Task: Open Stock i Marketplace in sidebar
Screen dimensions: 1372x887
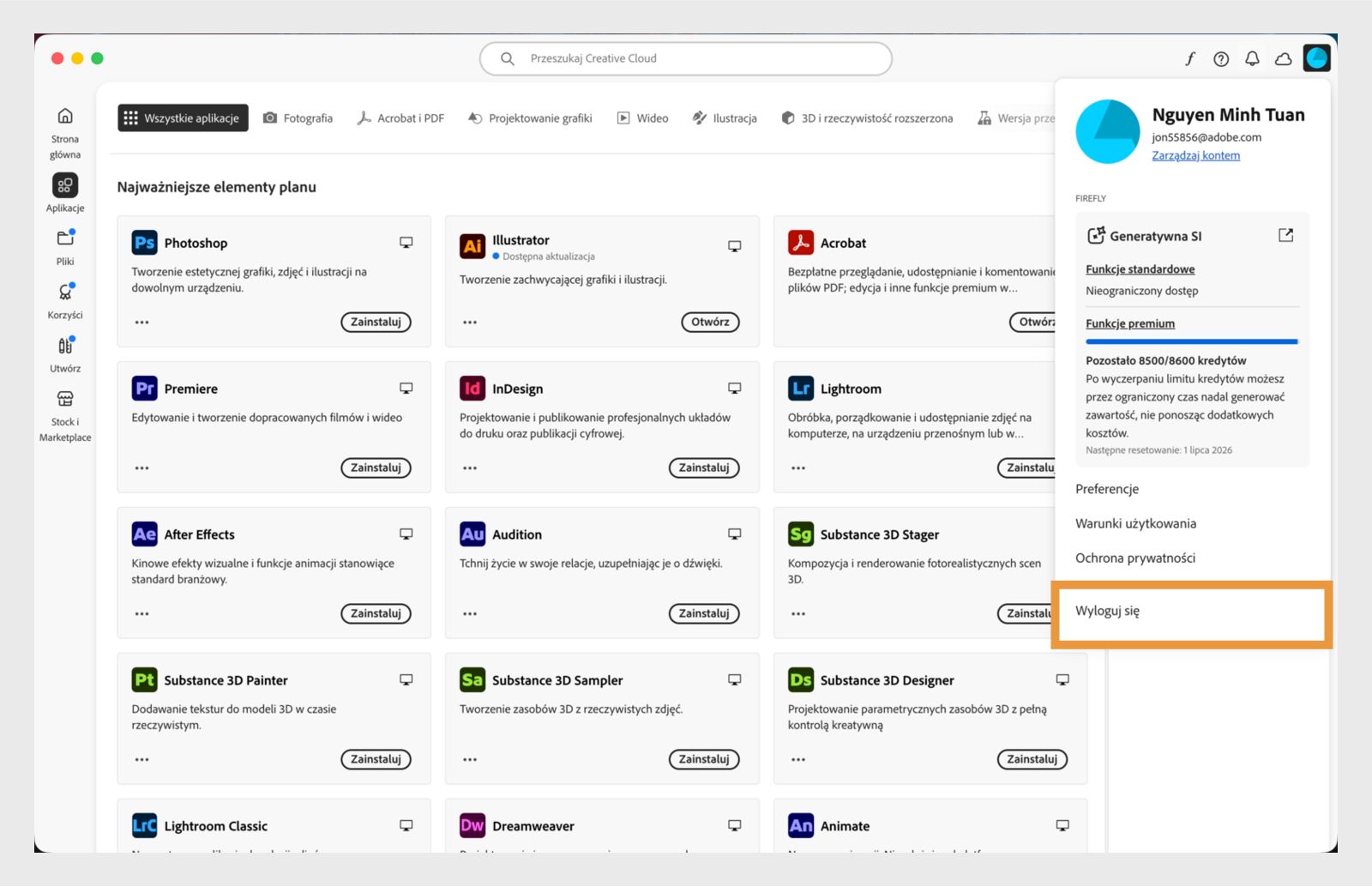Action: 65,416
